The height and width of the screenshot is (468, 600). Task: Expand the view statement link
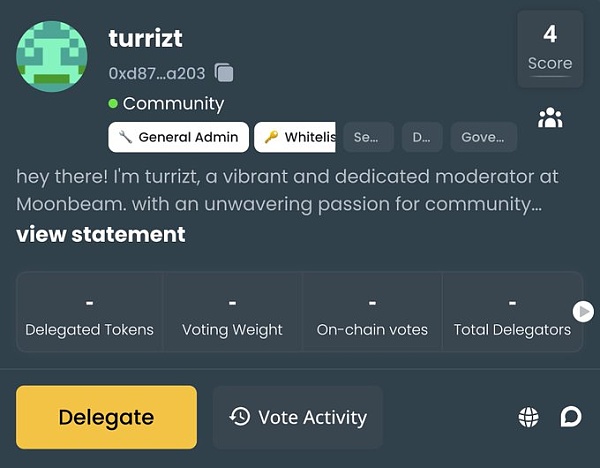pos(101,234)
